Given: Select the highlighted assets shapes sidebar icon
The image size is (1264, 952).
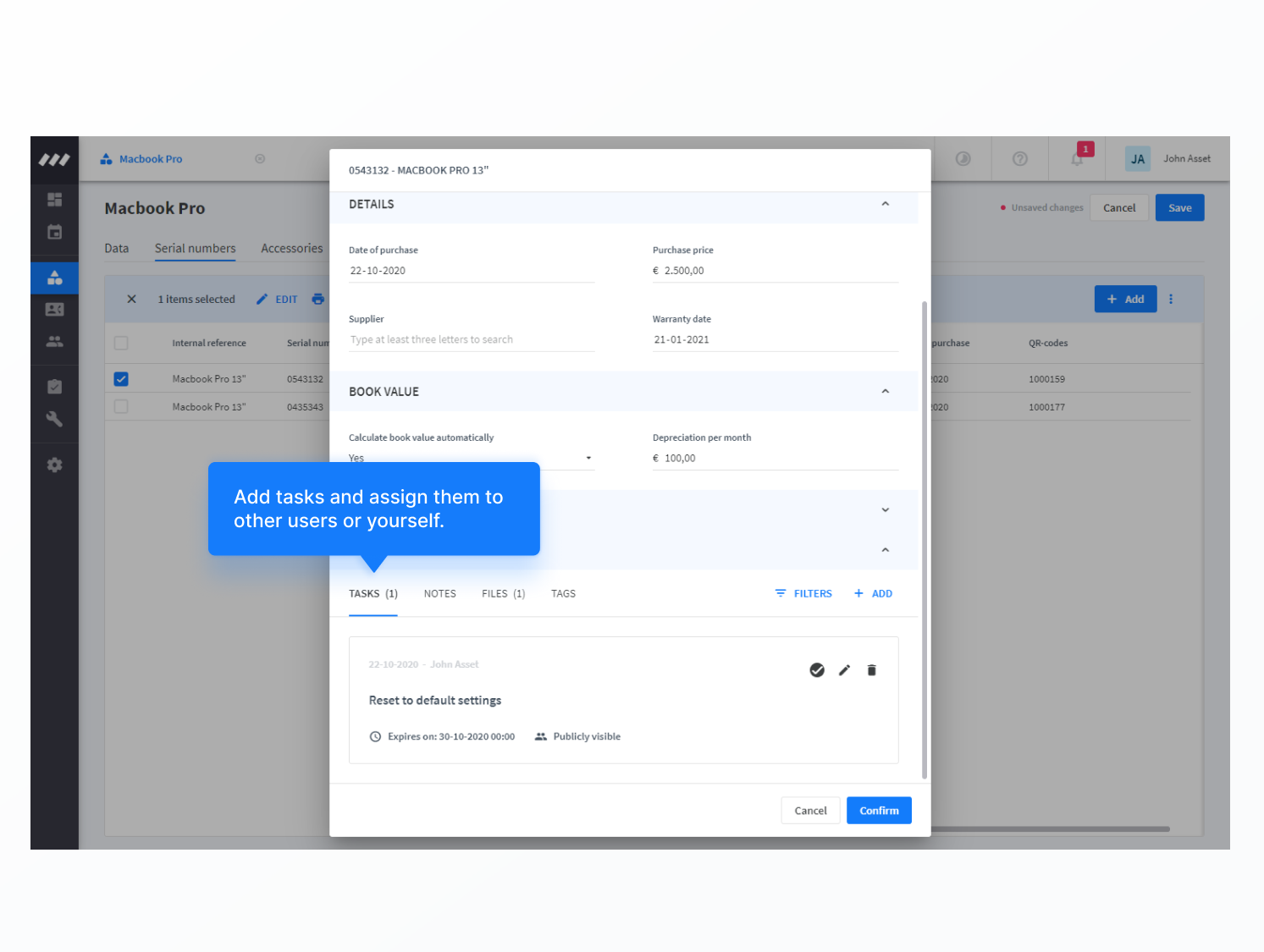Looking at the screenshot, I should pyautogui.click(x=54, y=278).
